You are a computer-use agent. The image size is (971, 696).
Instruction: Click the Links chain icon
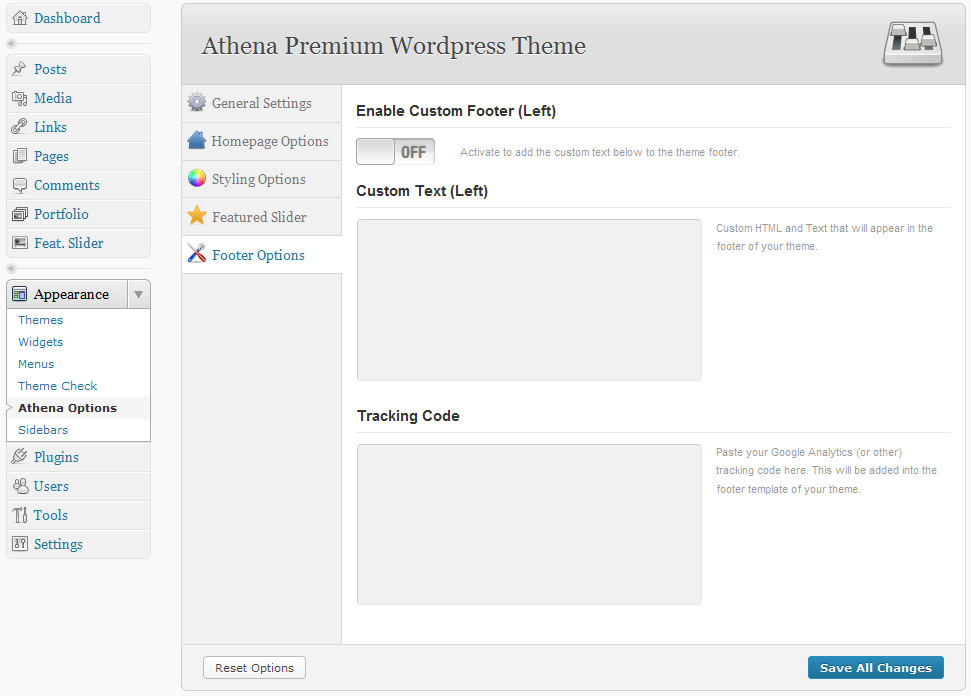coord(20,127)
